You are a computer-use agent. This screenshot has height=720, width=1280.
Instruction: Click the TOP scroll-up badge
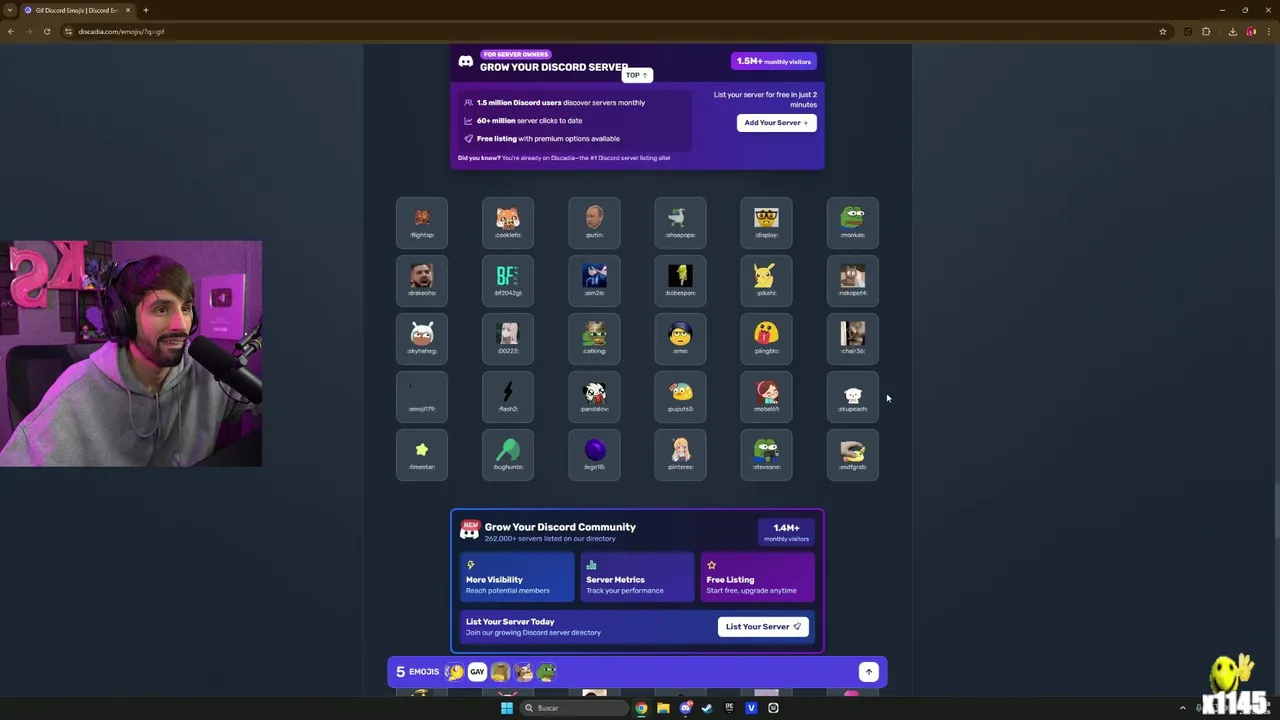tap(637, 75)
